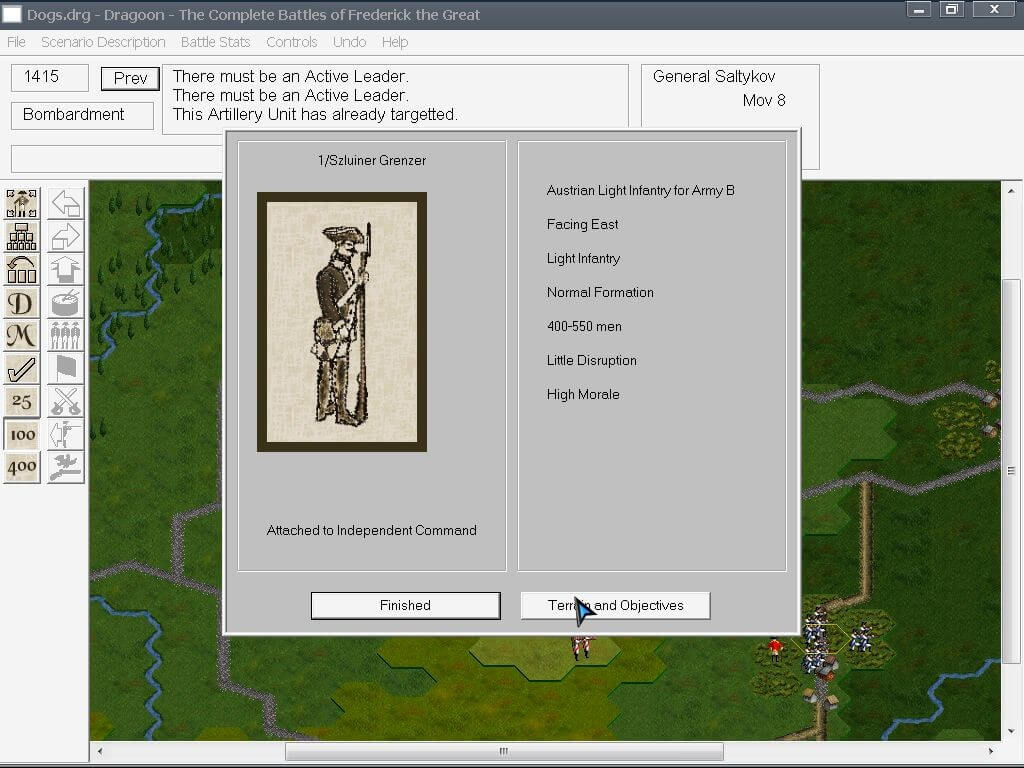This screenshot has height=768, width=1024.
Task: Click the crossed swords melee icon
Action: [66, 401]
